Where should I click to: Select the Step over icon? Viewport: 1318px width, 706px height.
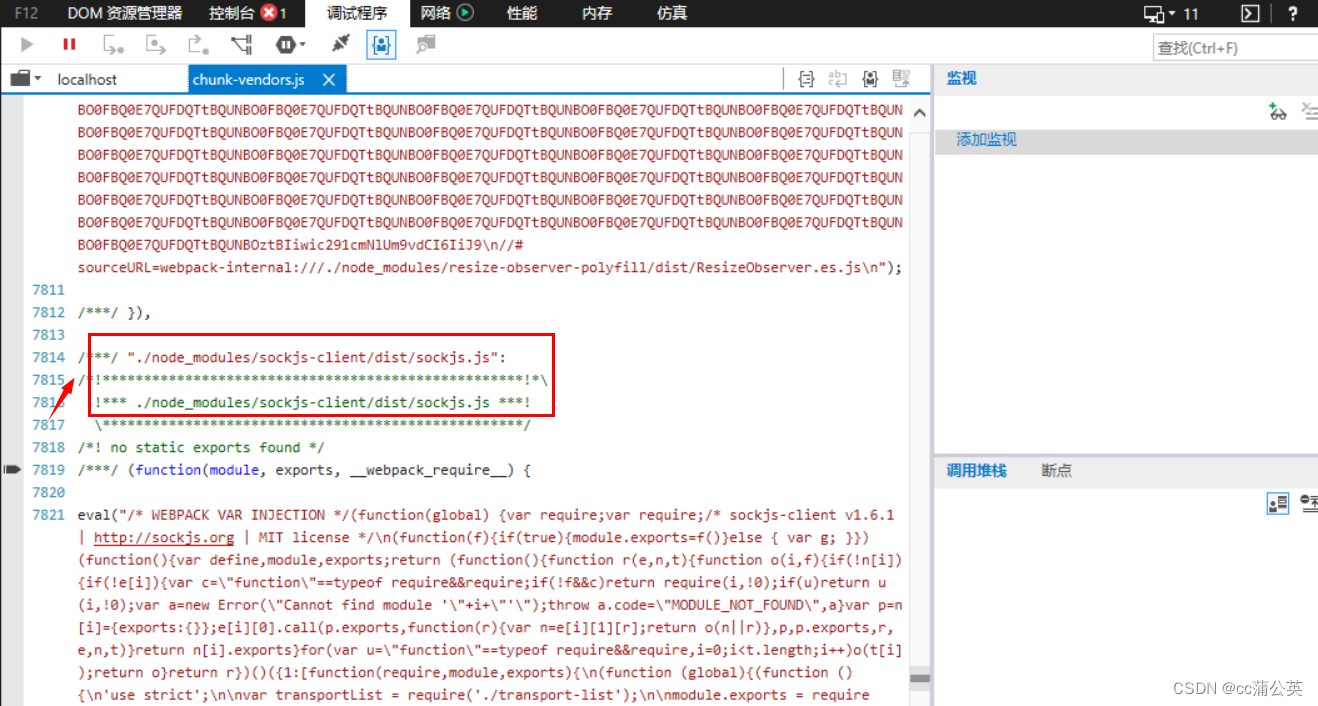[x=155, y=44]
